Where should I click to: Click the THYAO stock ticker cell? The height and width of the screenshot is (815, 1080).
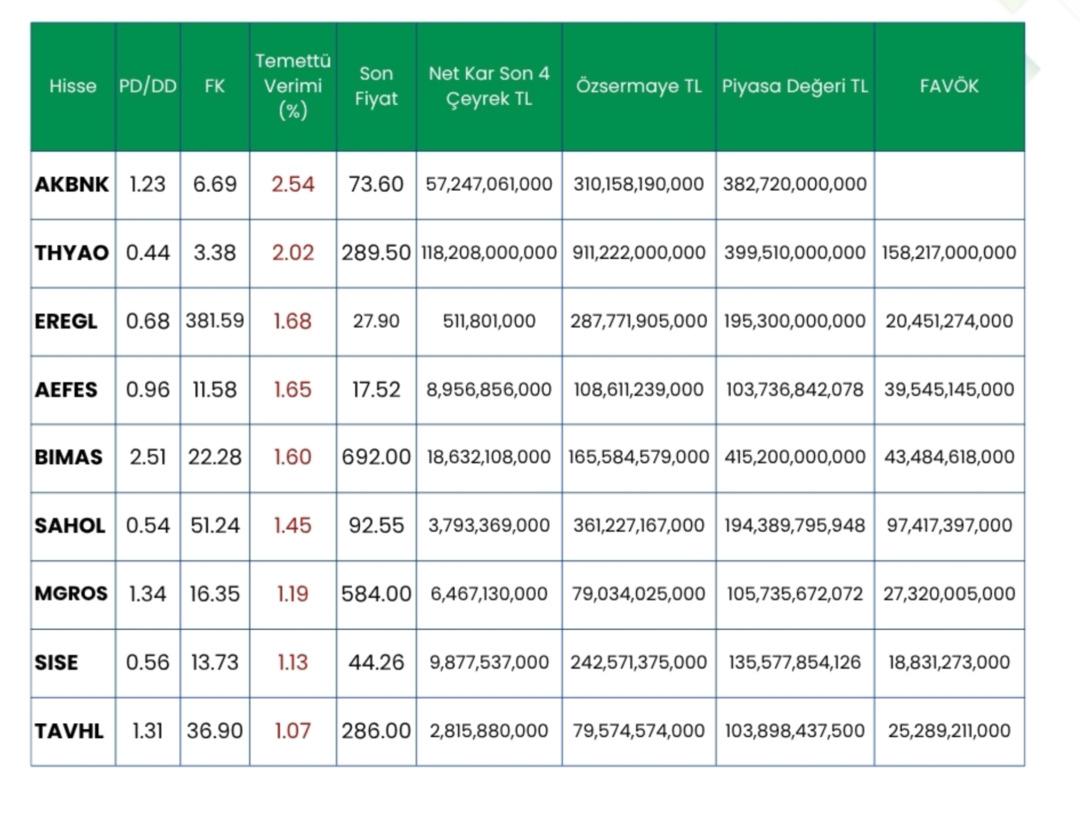[x=72, y=253]
